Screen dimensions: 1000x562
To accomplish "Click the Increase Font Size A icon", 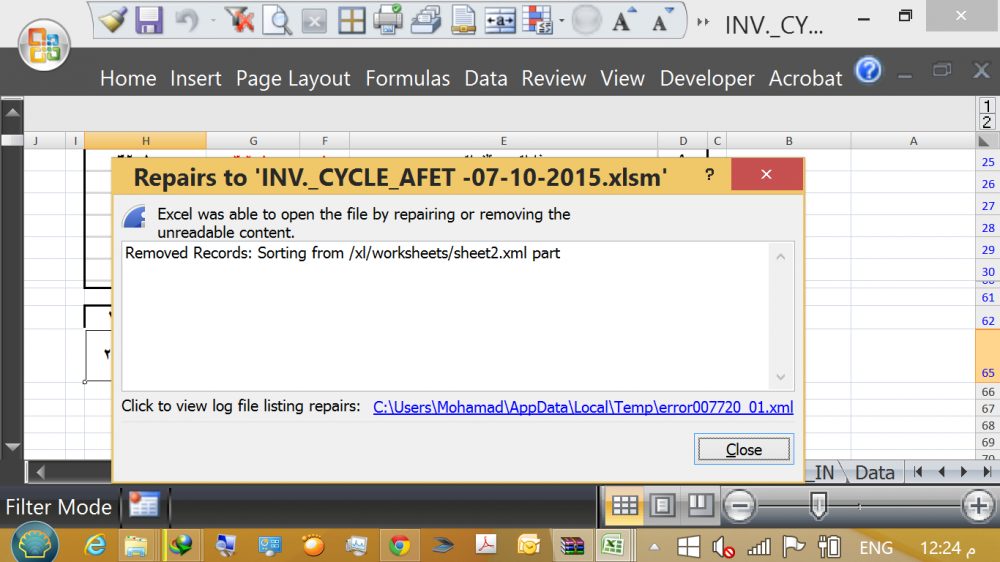I will 623,20.
